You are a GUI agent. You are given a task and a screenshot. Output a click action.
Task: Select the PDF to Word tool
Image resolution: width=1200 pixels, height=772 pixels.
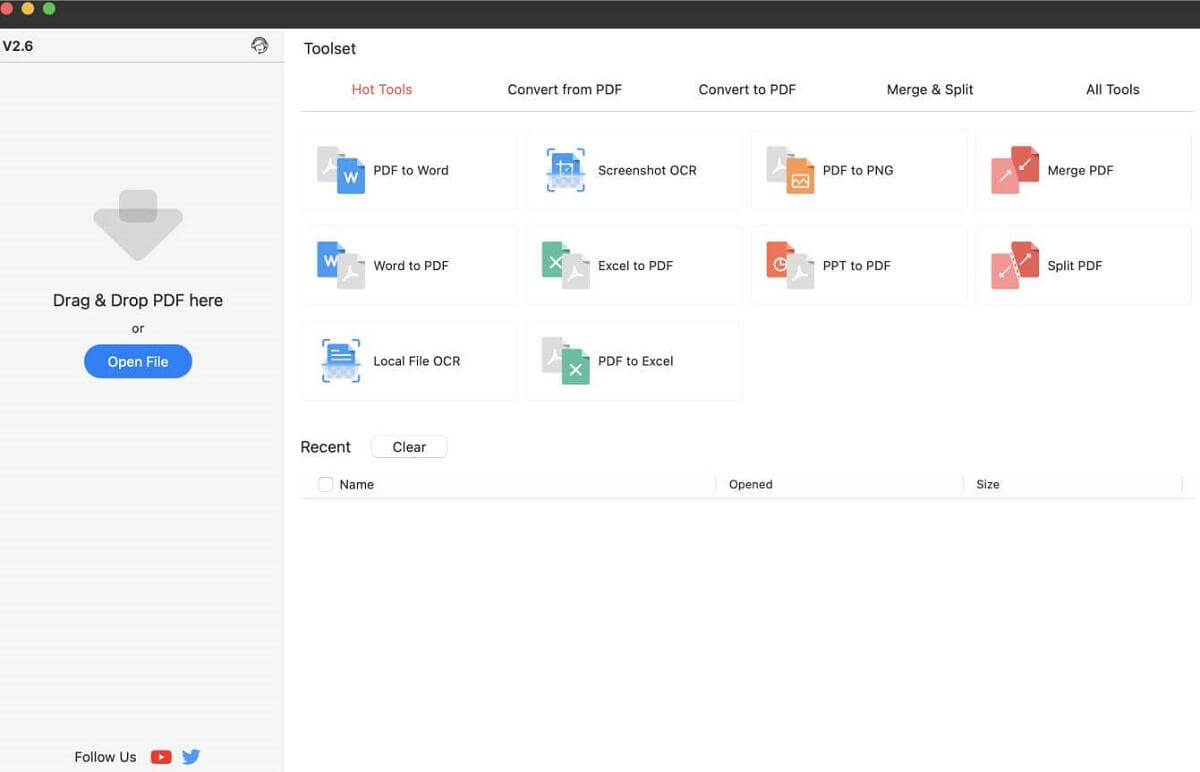click(410, 170)
